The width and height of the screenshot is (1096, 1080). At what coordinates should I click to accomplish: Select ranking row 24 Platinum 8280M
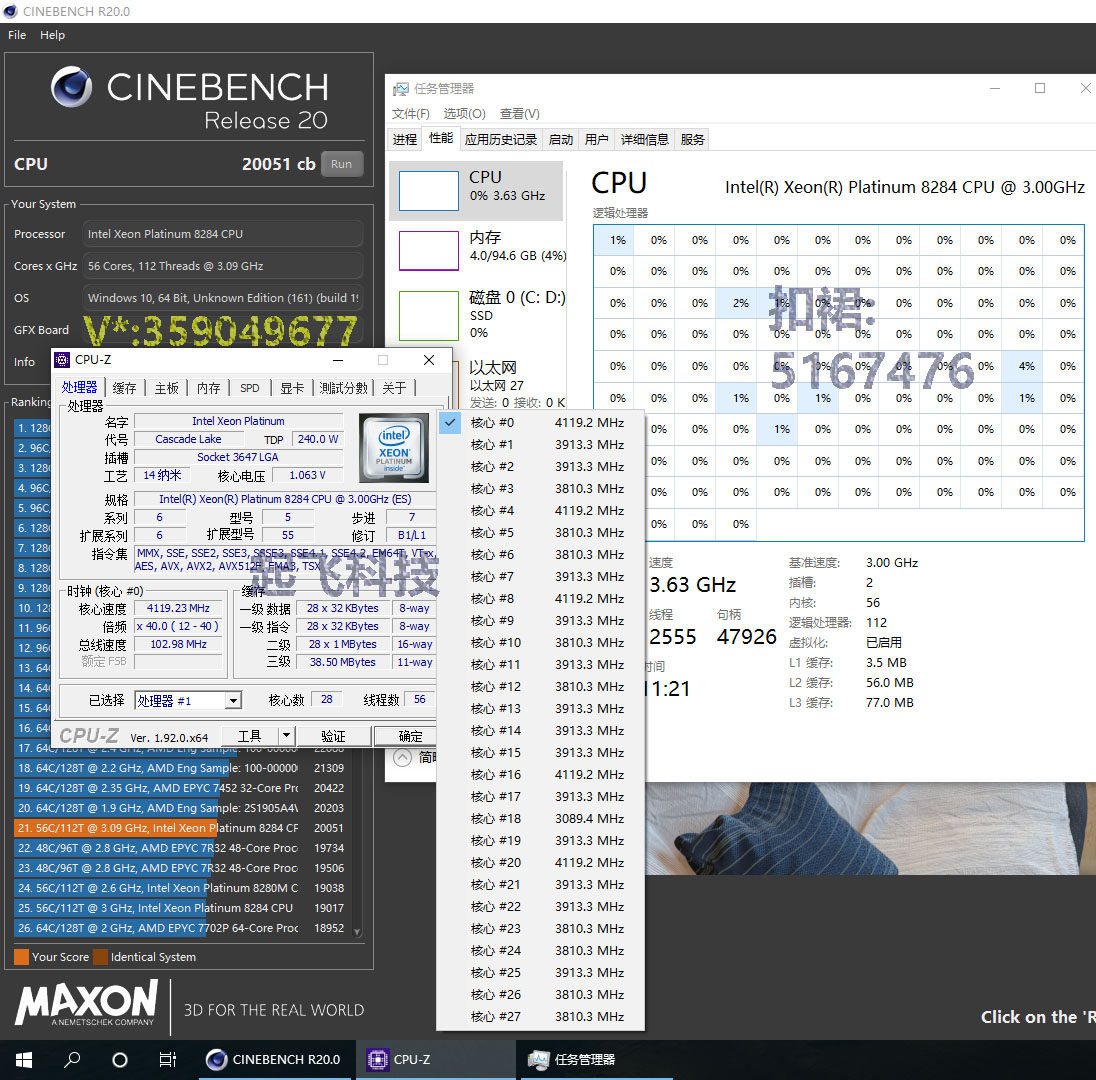(181, 888)
